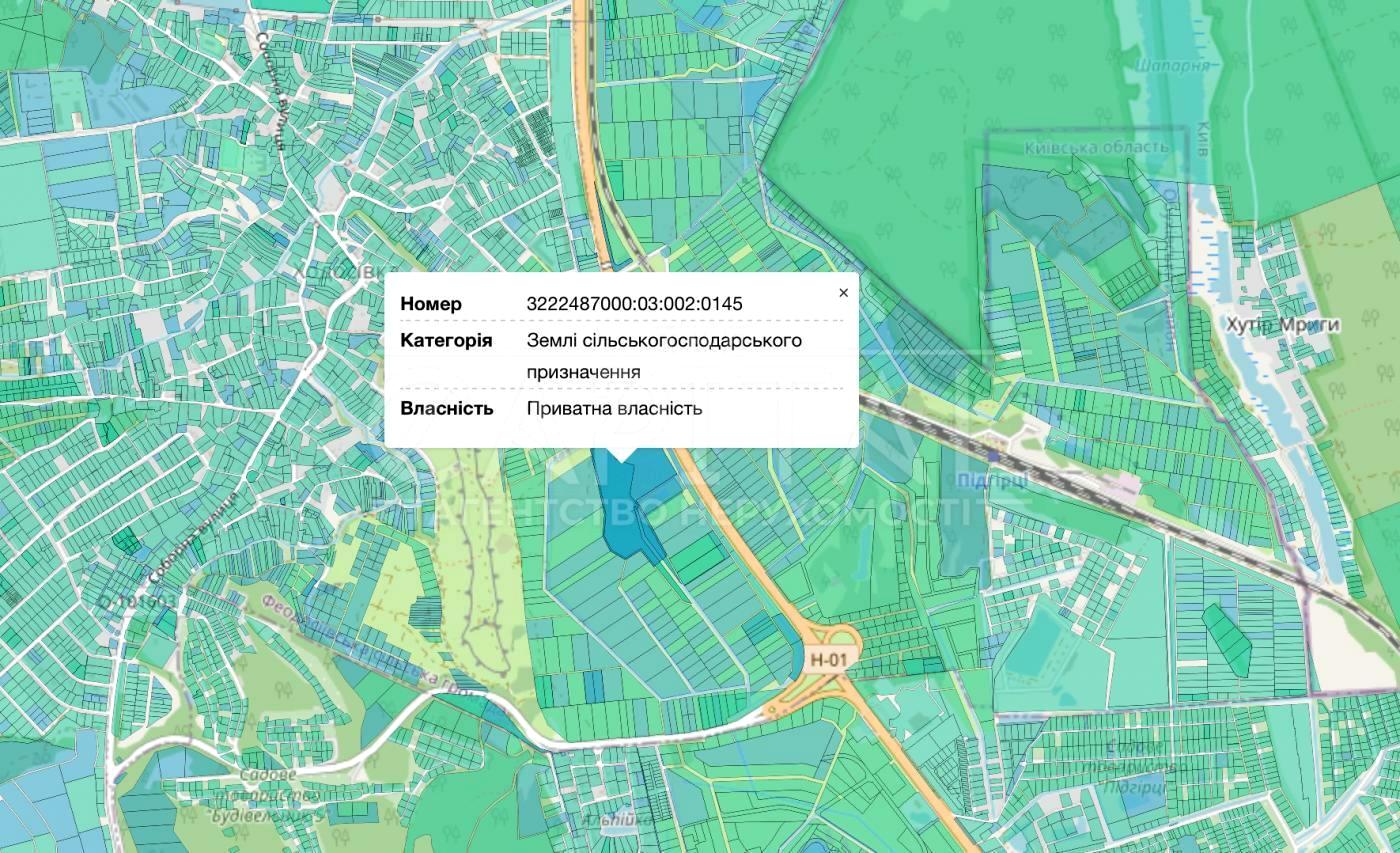
Task: Click the Номер field label in popup
Action: (431, 304)
